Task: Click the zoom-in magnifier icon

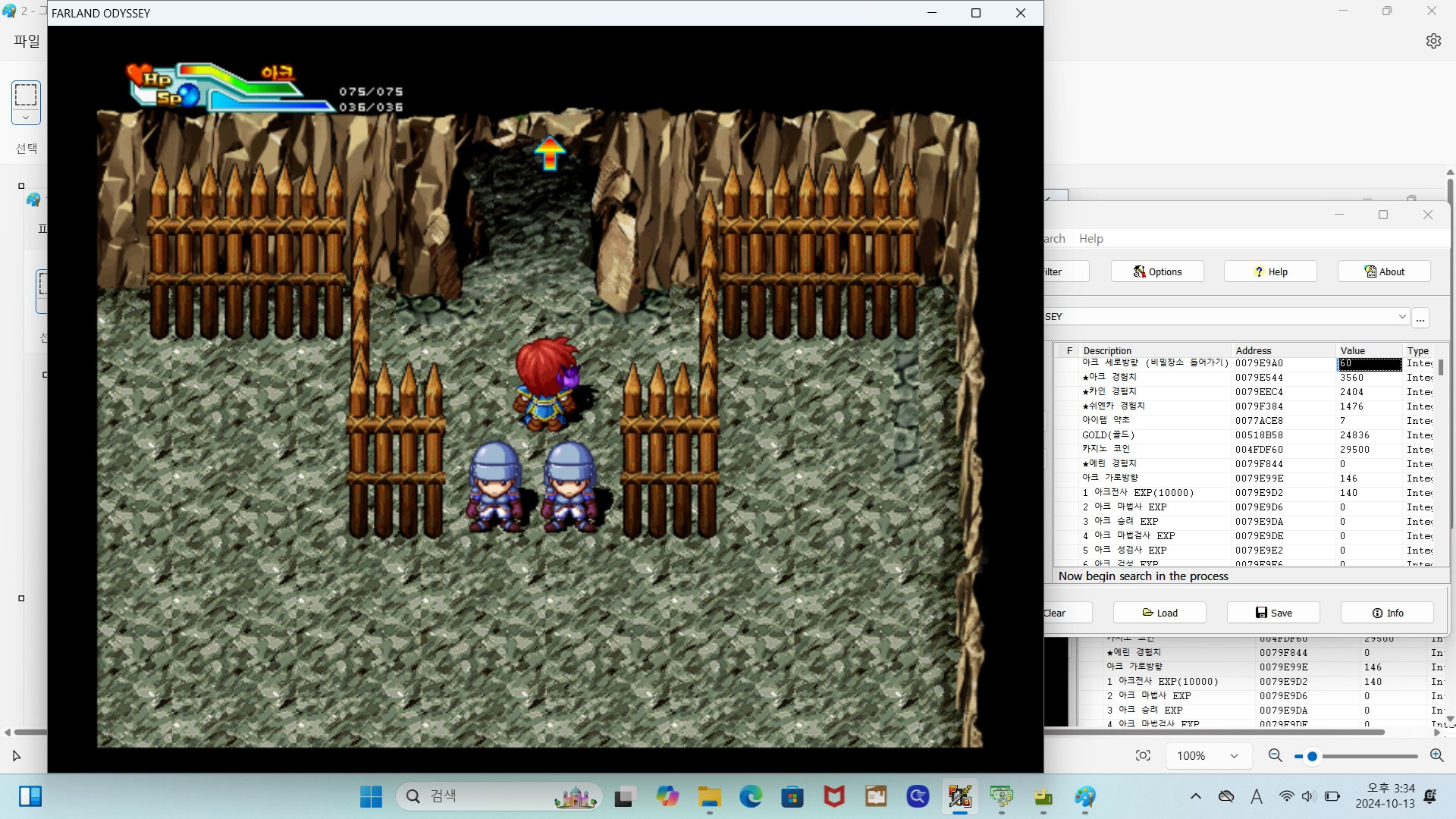Action: 1436,755
